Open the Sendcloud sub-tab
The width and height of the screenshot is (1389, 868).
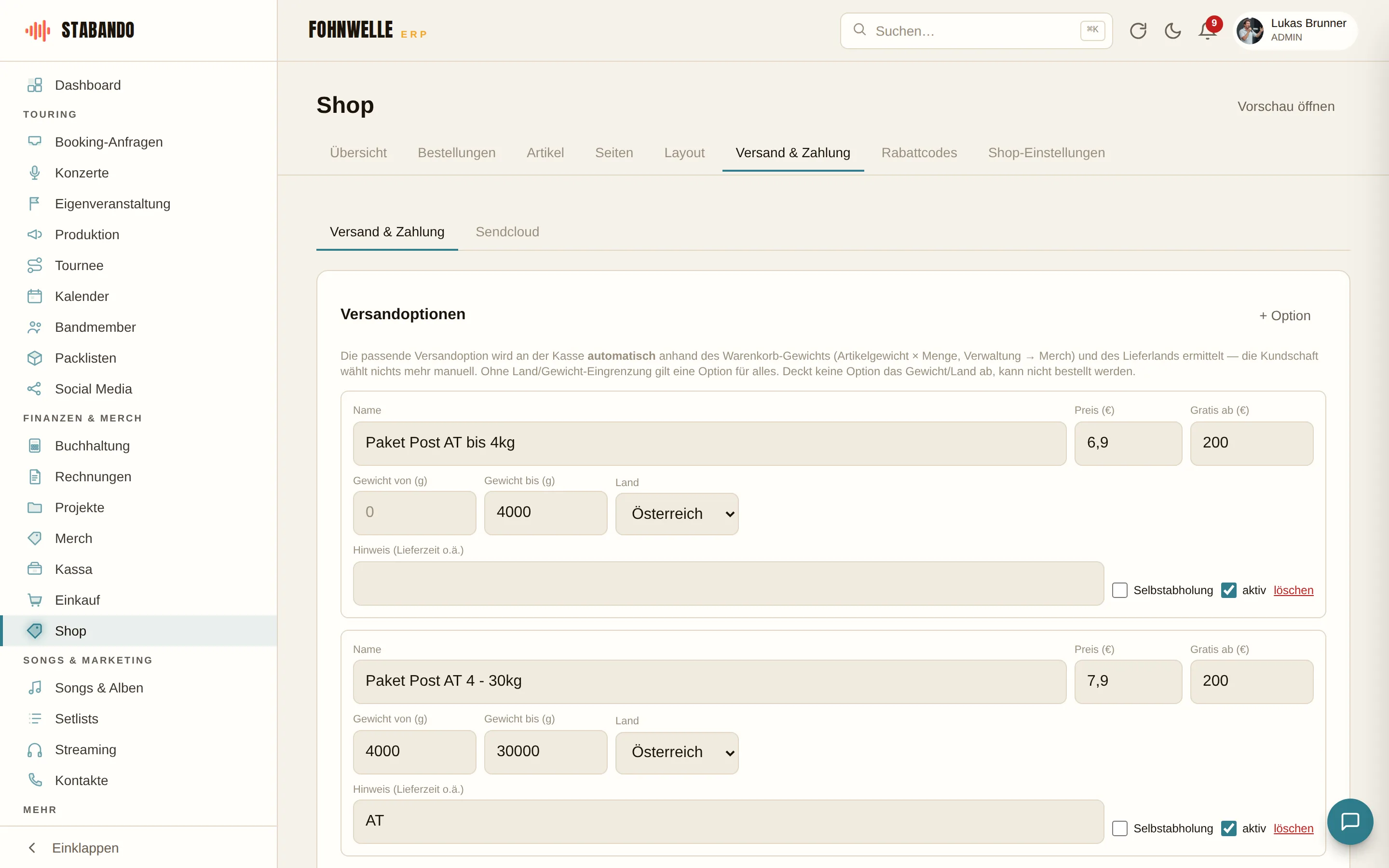pos(507,232)
